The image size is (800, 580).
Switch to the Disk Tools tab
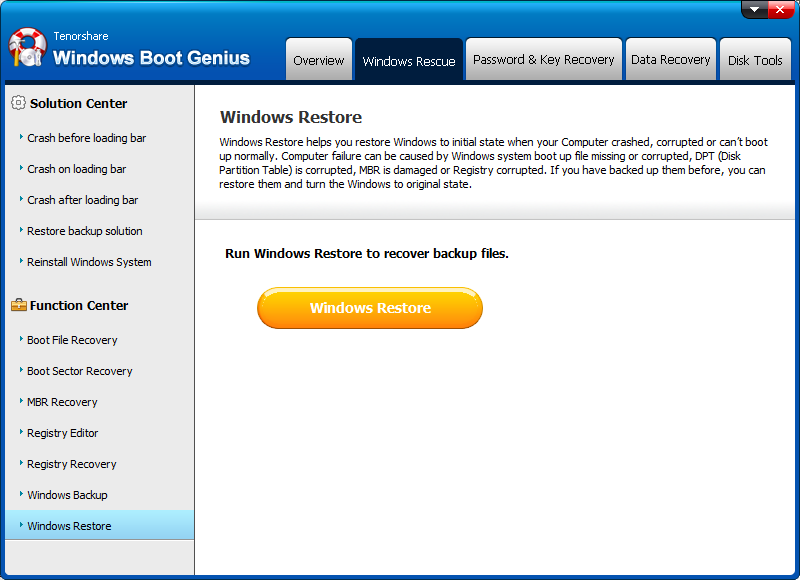click(755, 59)
